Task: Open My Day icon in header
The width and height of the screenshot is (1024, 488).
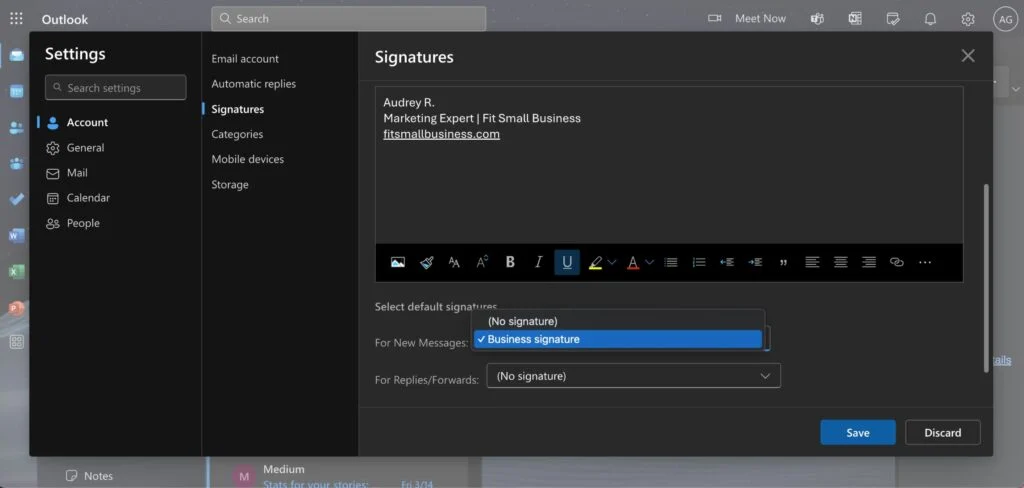Action: 893,18
